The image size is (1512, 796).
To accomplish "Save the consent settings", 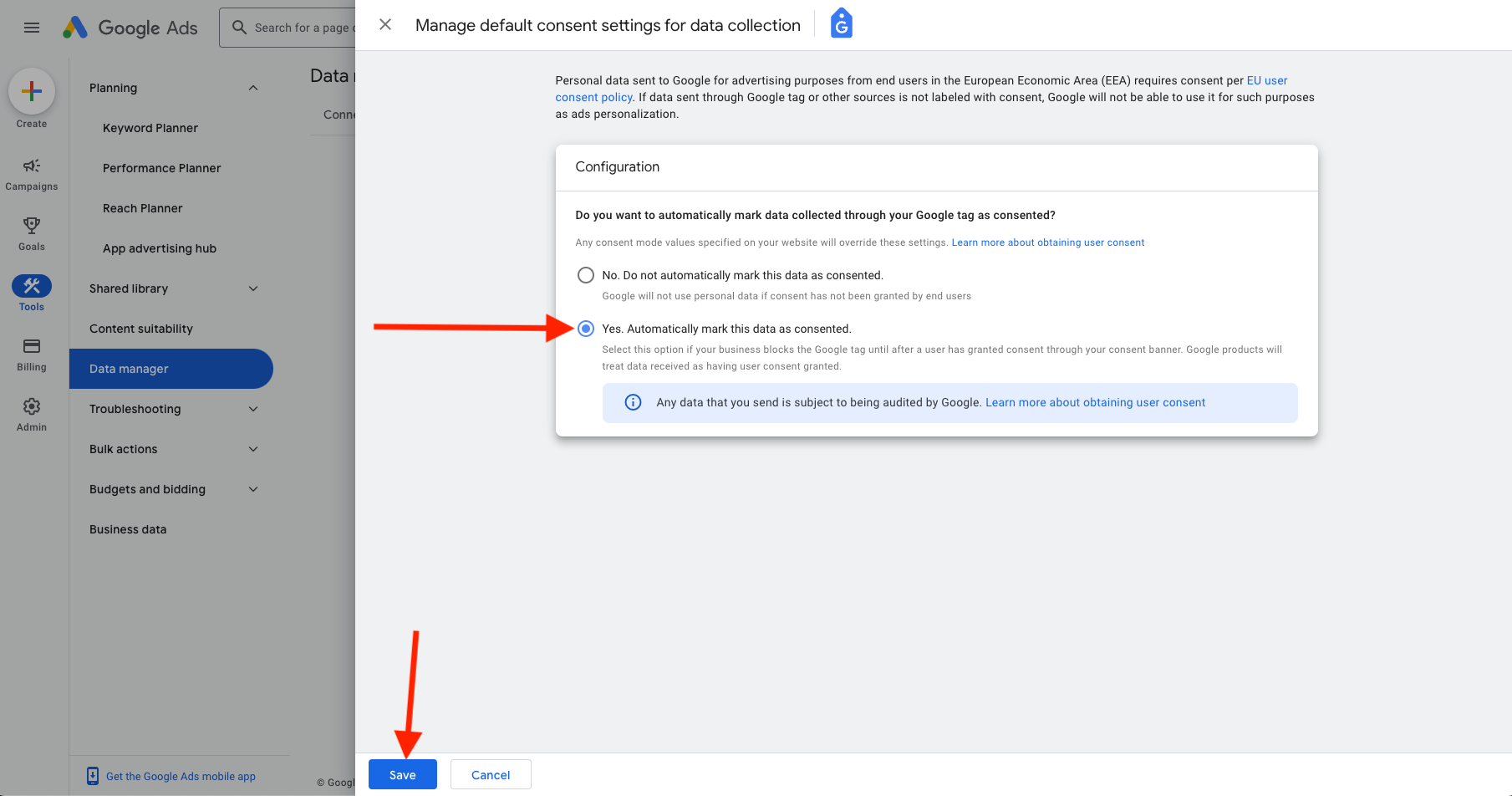I will point(402,774).
